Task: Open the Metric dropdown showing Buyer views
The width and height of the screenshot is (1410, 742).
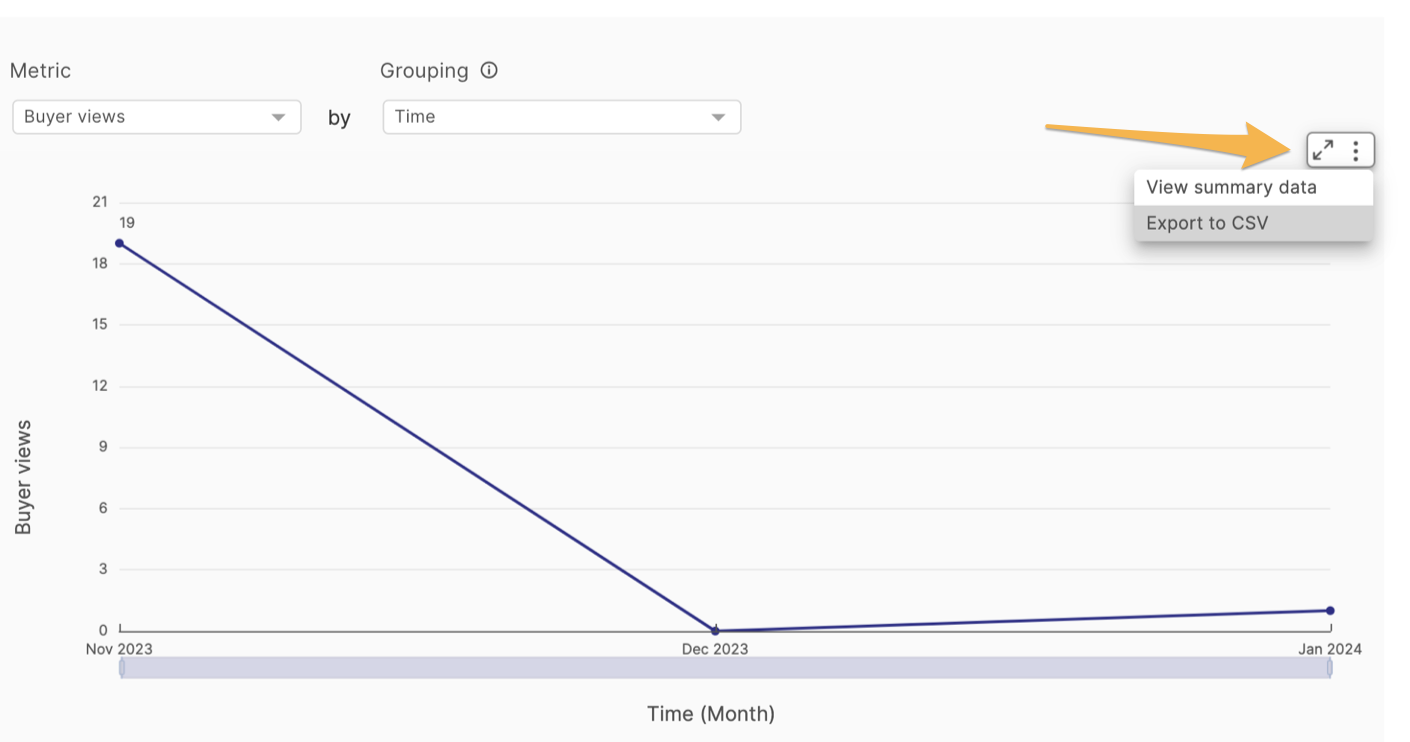Action: [x=156, y=116]
